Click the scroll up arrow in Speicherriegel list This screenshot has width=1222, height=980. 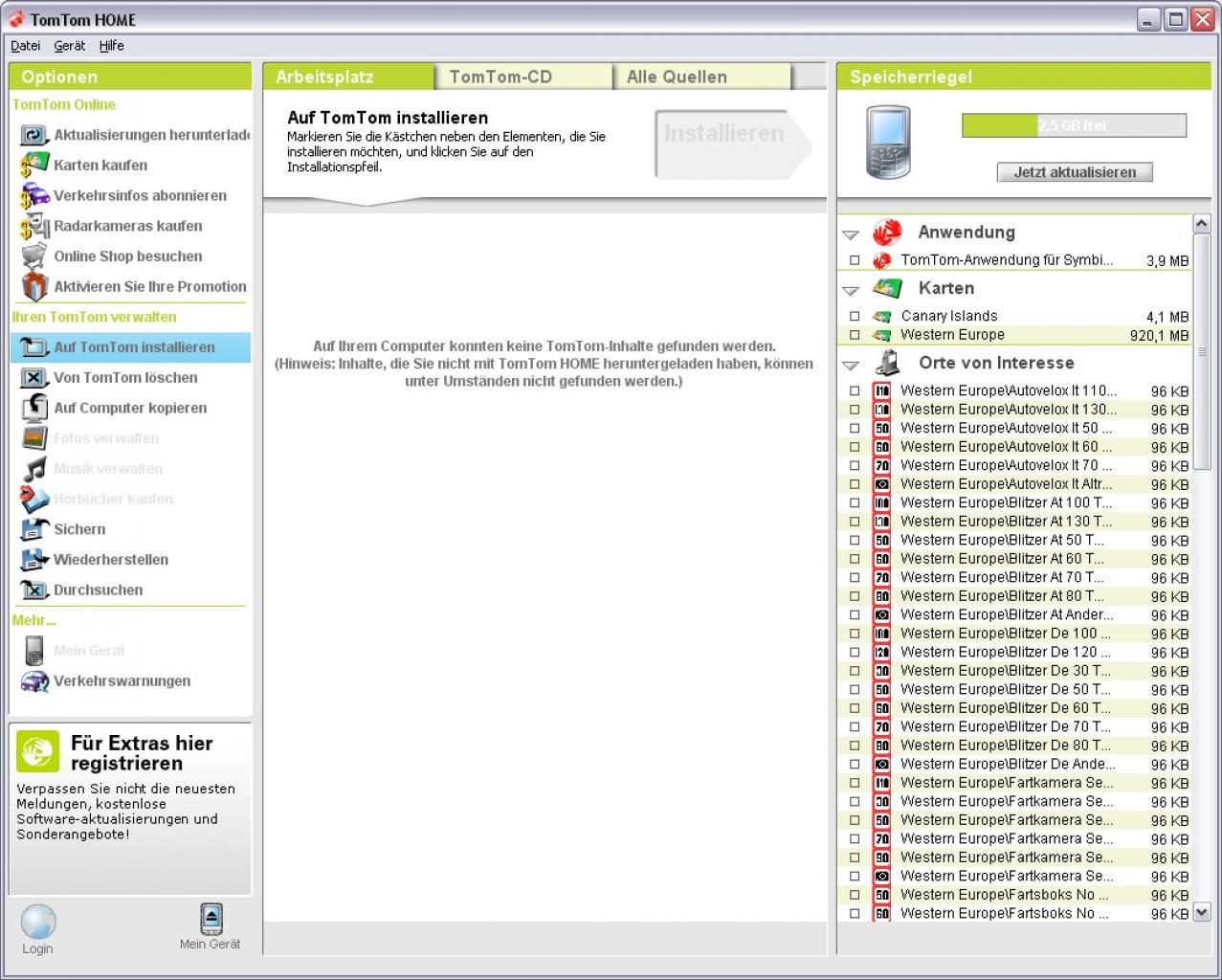1202,224
